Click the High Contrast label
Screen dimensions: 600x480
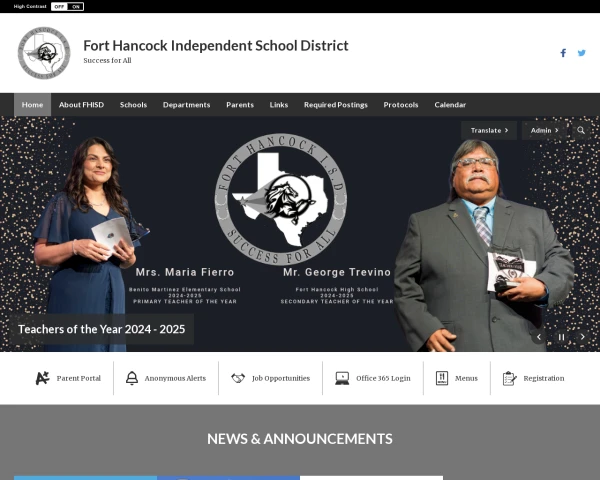click(30, 7)
